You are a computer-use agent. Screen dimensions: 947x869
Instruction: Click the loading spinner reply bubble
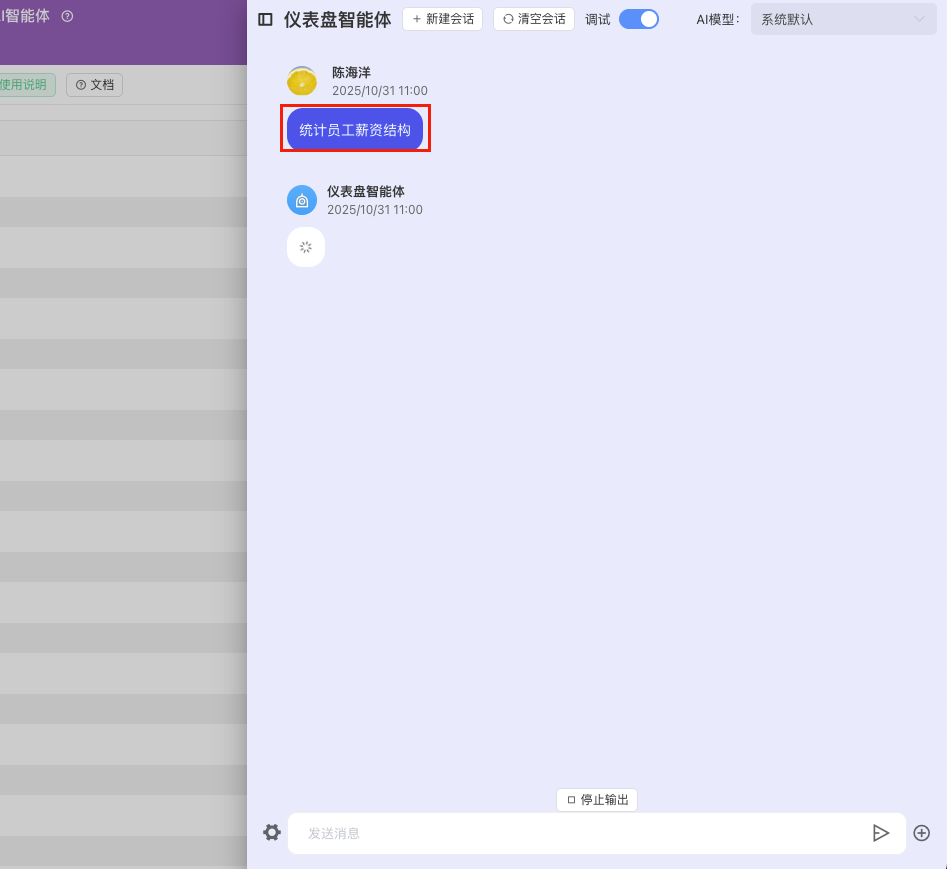(306, 247)
